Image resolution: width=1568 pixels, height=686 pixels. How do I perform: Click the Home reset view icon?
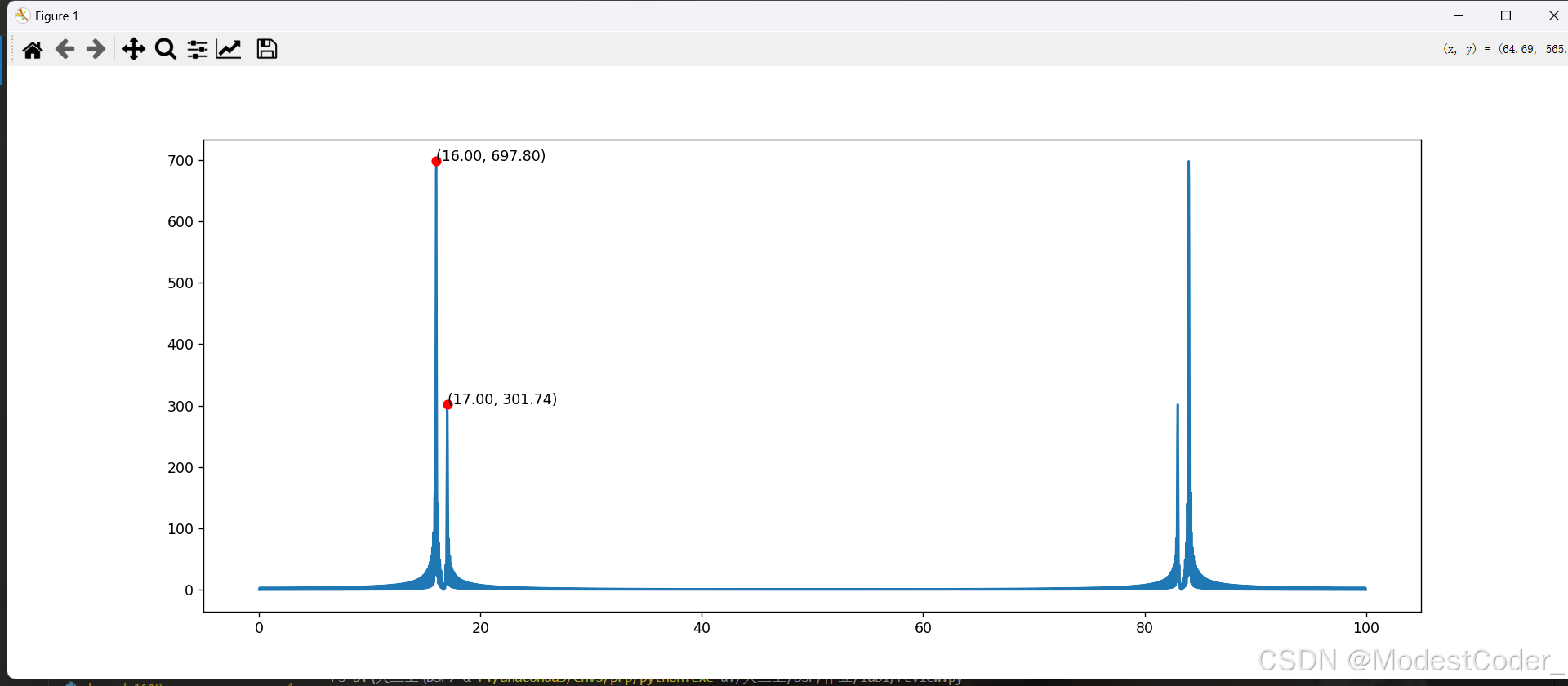click(33, 50)
